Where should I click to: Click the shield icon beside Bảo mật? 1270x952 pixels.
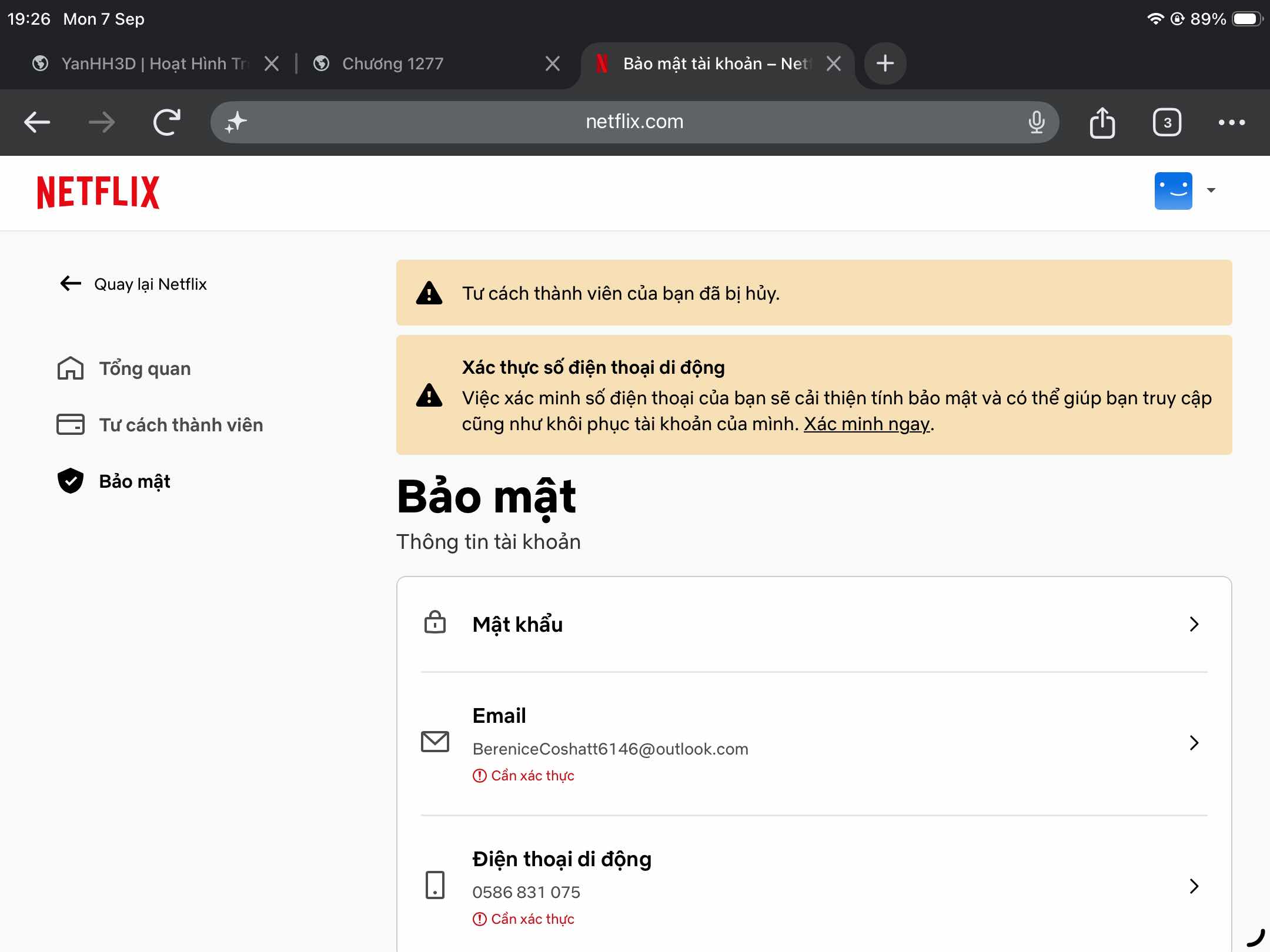(x=71, y=481)
